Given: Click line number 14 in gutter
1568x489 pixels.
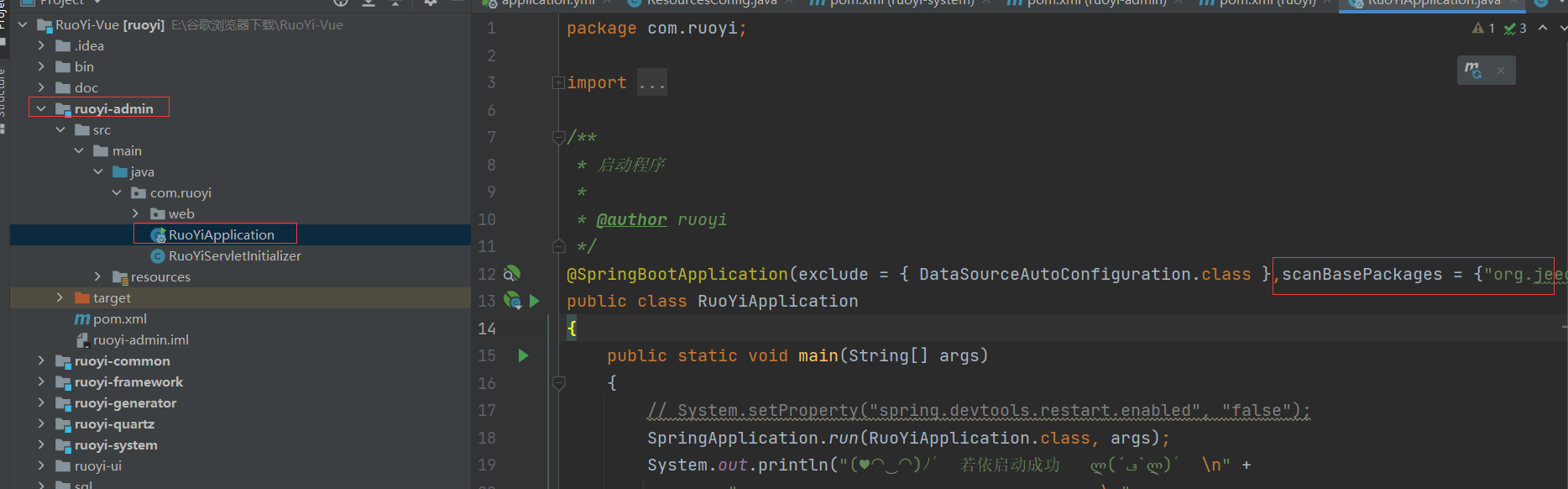Looking at the screenshot, I should point(487,329).
